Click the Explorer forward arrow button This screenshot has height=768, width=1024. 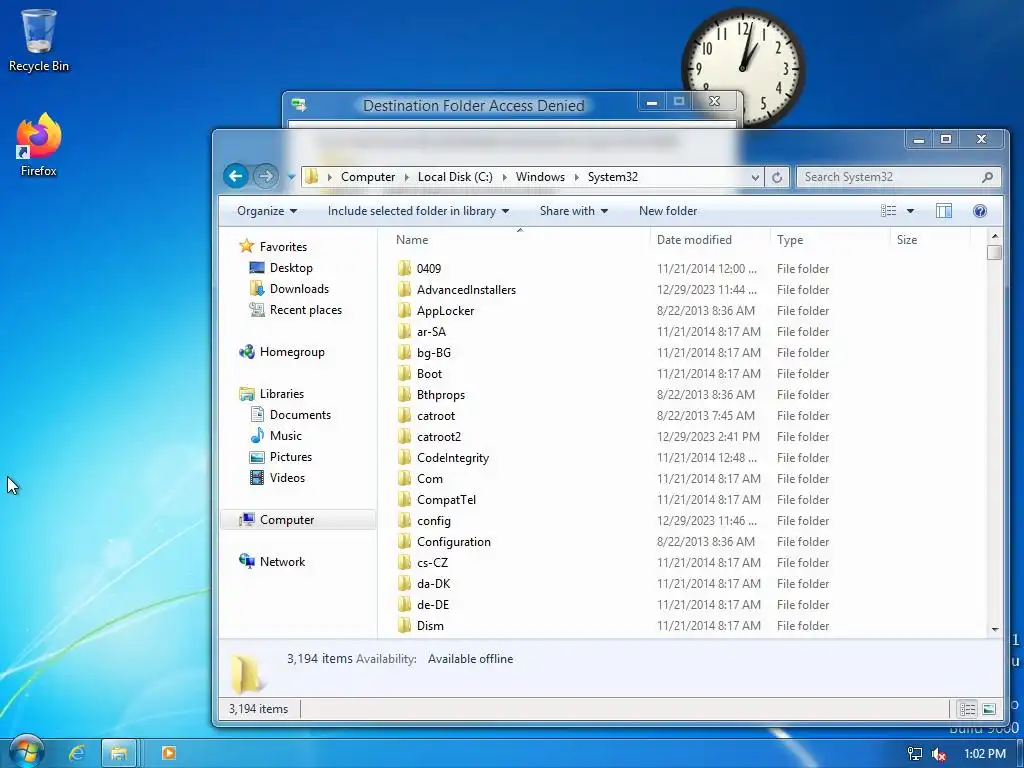pyautogui.click(x=265, y=176)
